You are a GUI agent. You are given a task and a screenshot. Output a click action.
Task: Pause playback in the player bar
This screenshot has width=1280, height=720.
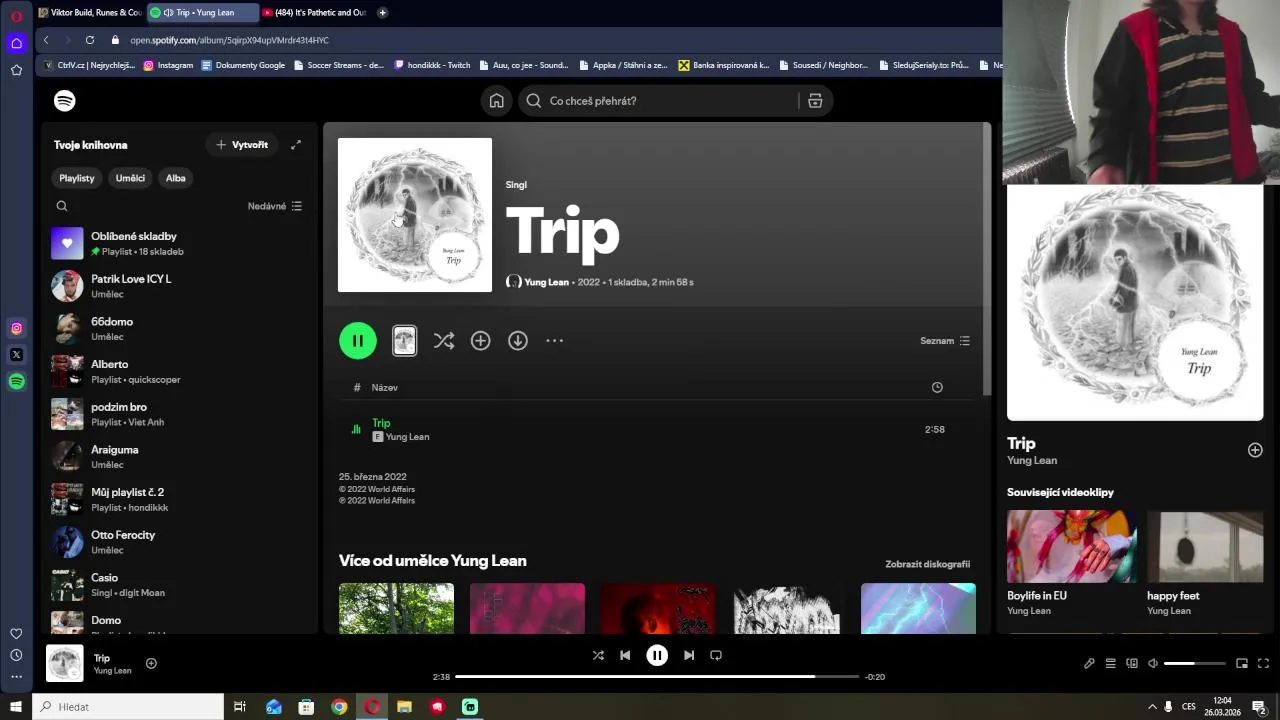click(657, 655)
